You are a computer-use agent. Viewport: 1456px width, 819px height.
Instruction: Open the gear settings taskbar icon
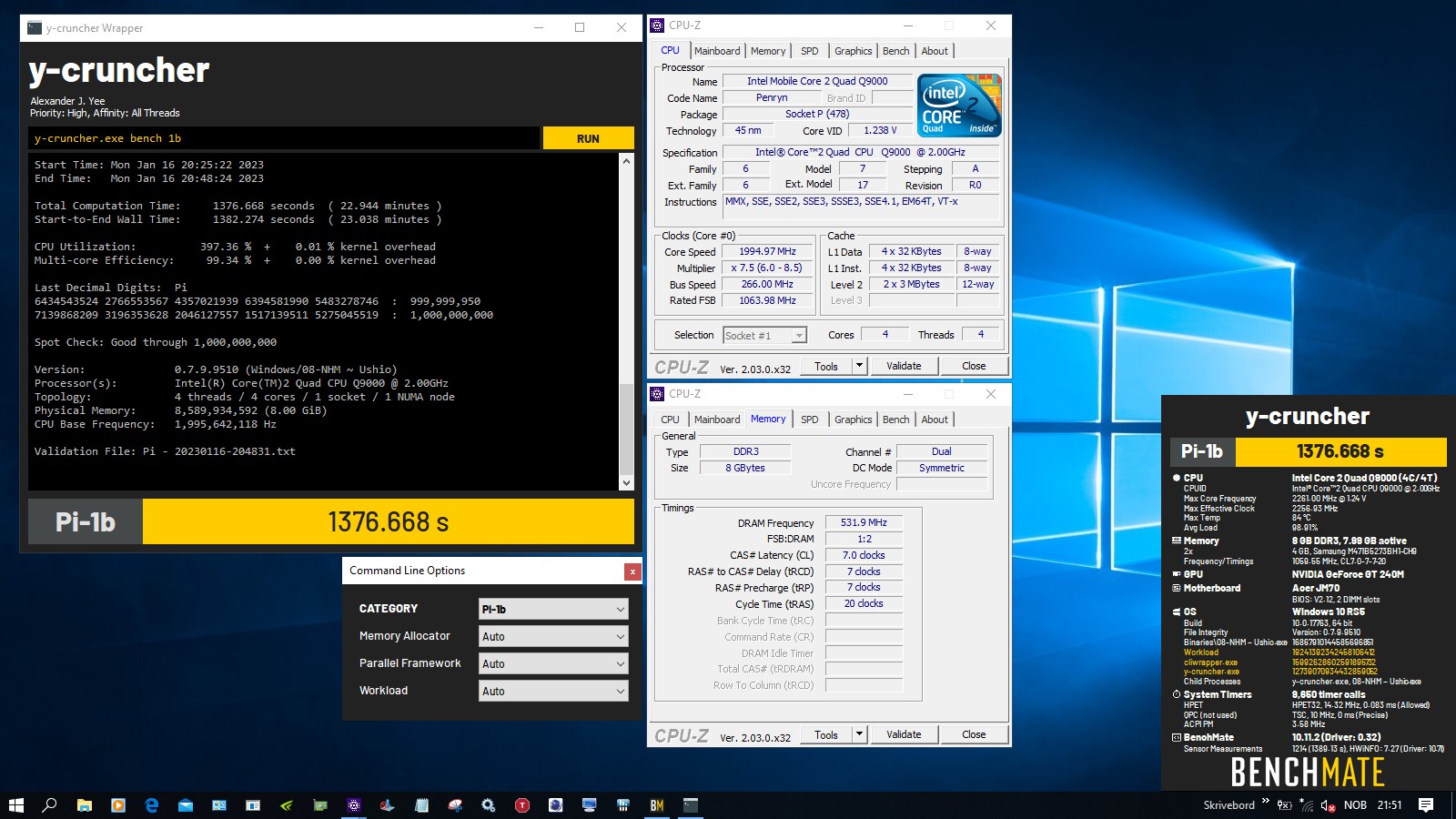(x=489, y=805)
